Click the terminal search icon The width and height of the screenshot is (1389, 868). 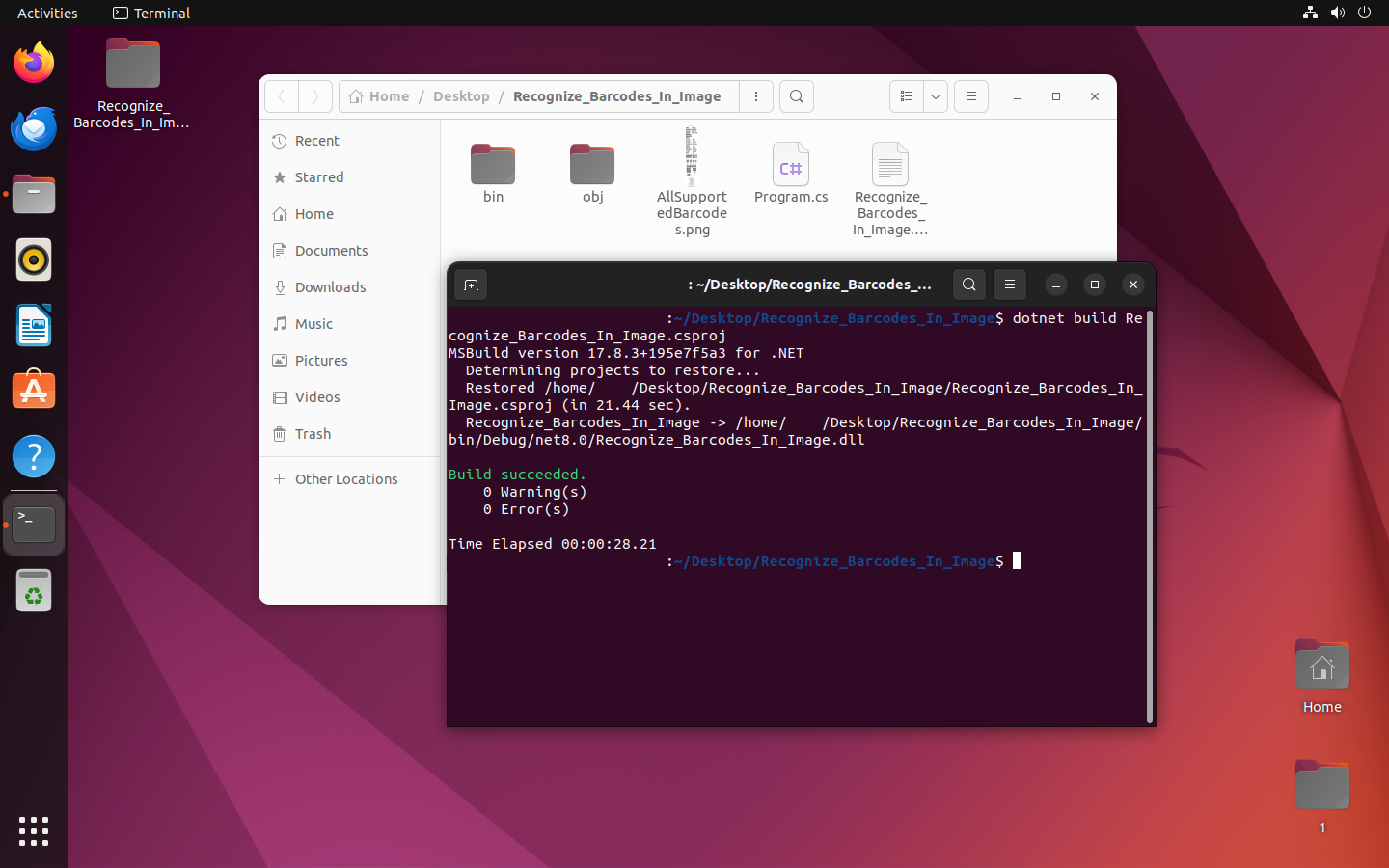click(969, 285)
